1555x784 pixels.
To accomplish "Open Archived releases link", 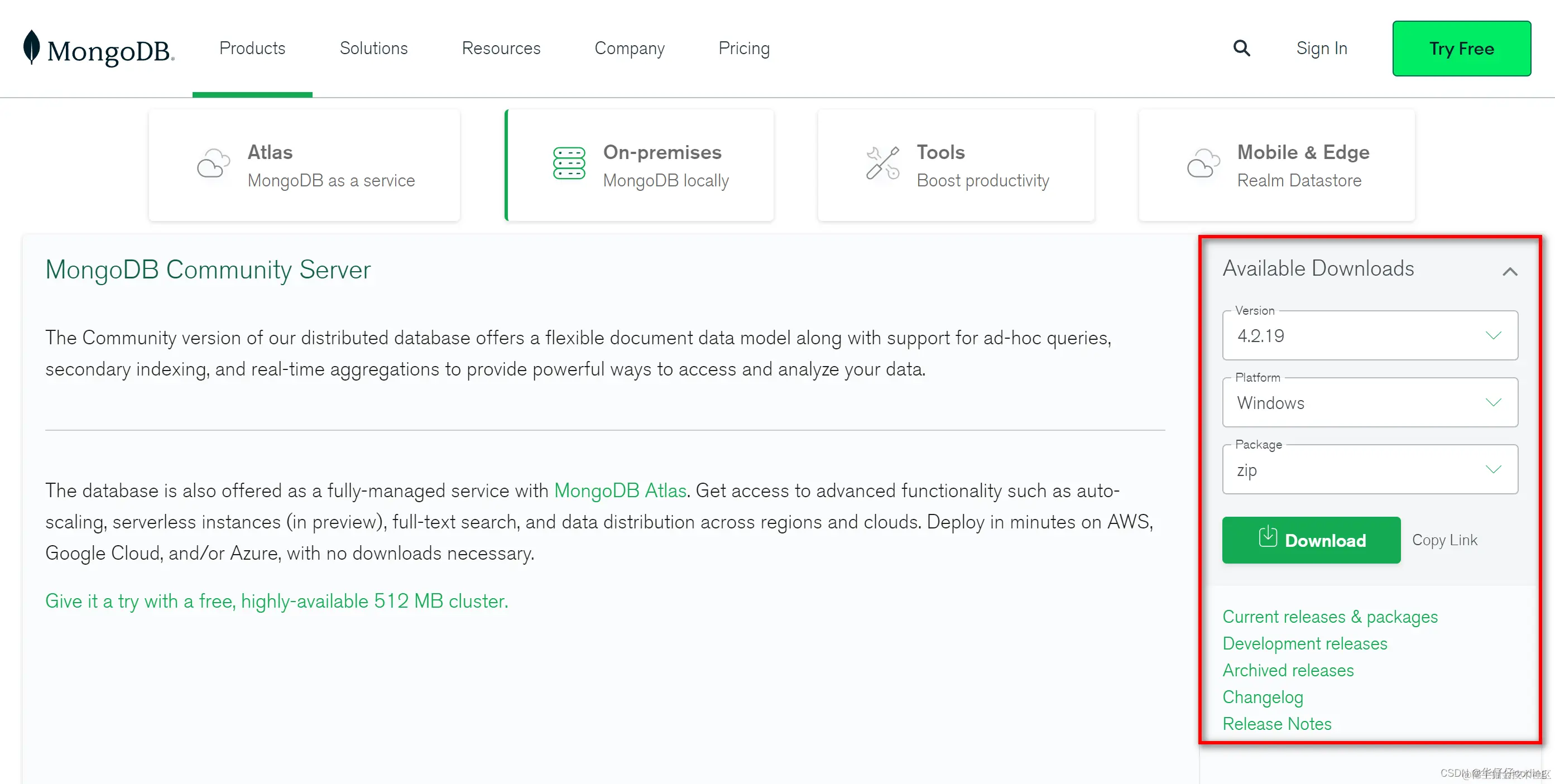I will coord(1288,671).
